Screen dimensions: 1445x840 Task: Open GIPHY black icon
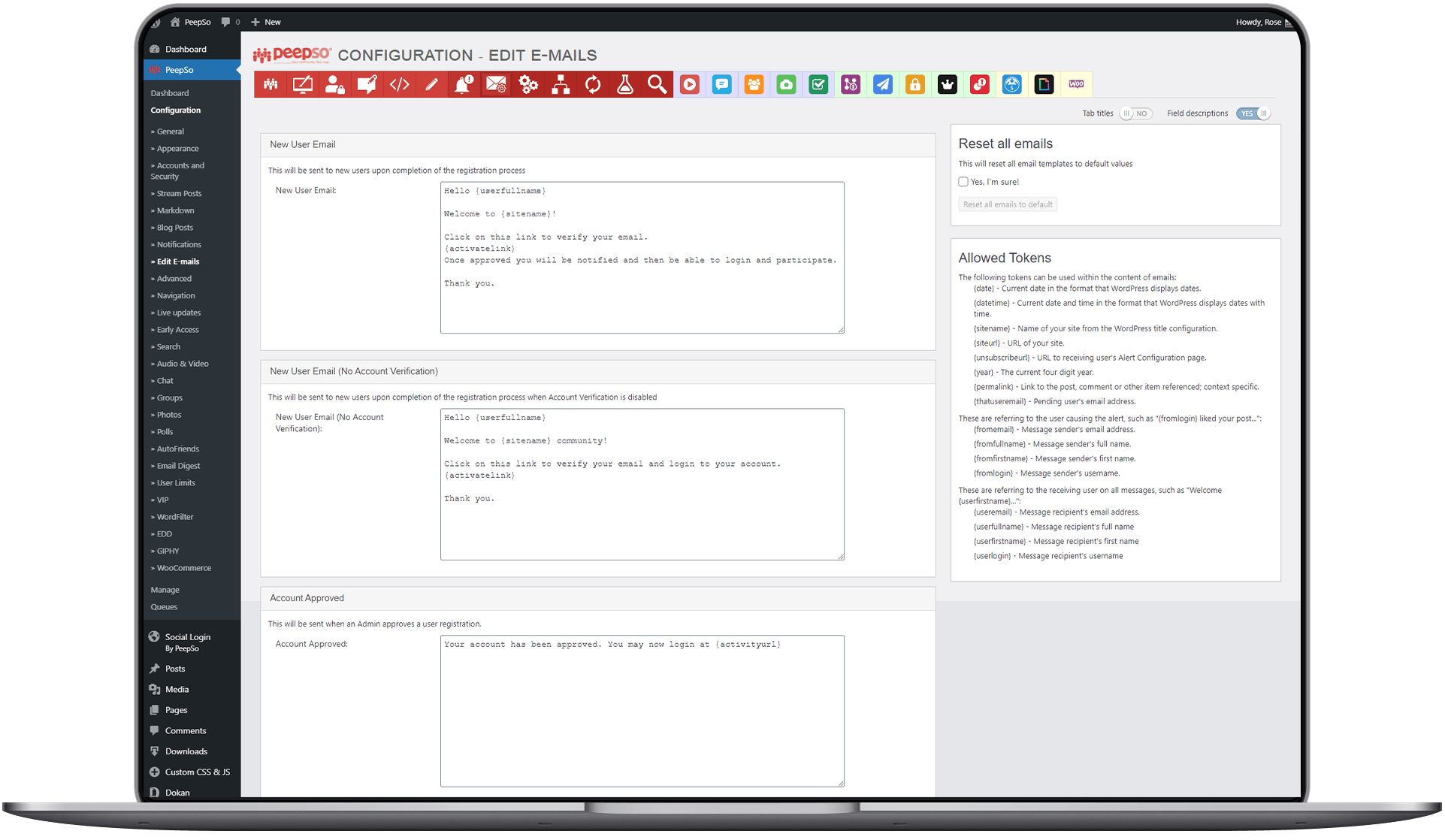[1044, 85]
